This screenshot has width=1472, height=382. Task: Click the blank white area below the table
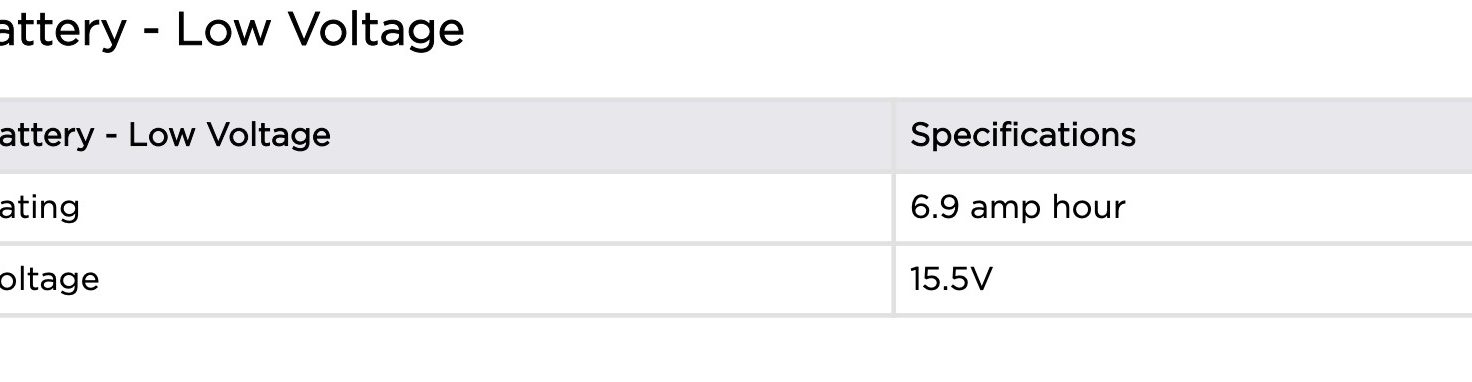coord(736,350)
